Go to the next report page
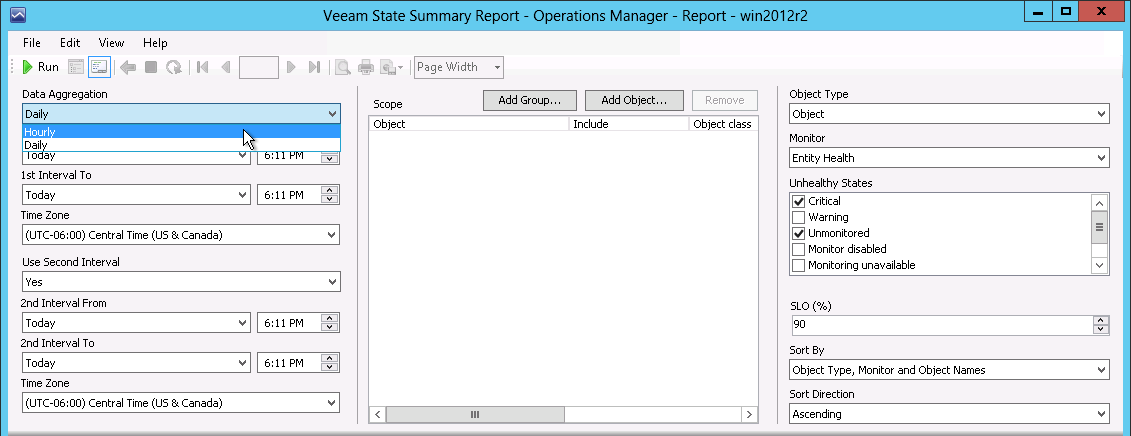Viewport: 1131px width, 436px height. pos(291,67)
